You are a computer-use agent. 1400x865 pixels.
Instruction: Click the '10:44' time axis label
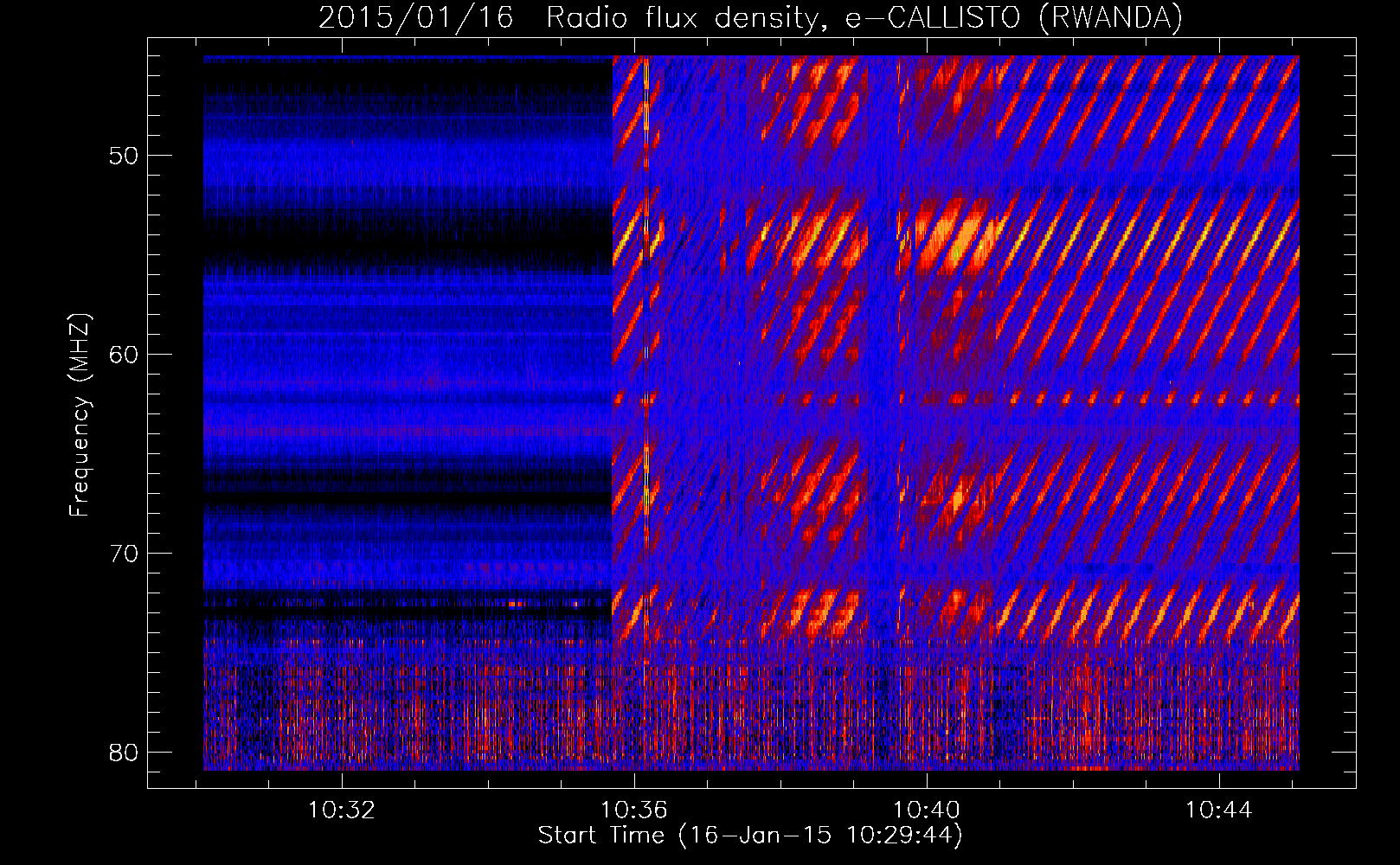pos(1219,811)
